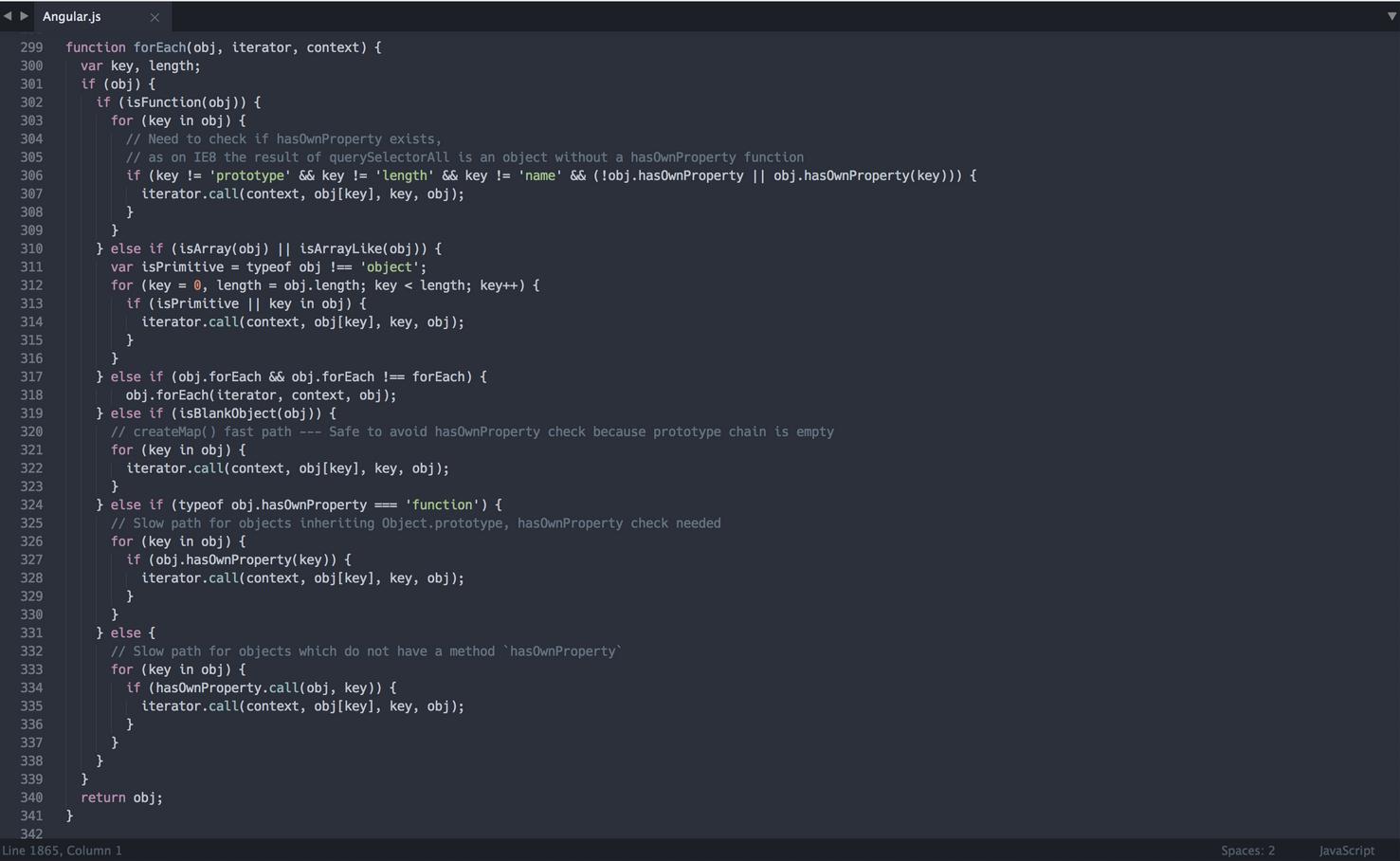Close the Angular.js tab
The height and width of the screenshot is (861, 1400).
155,17
